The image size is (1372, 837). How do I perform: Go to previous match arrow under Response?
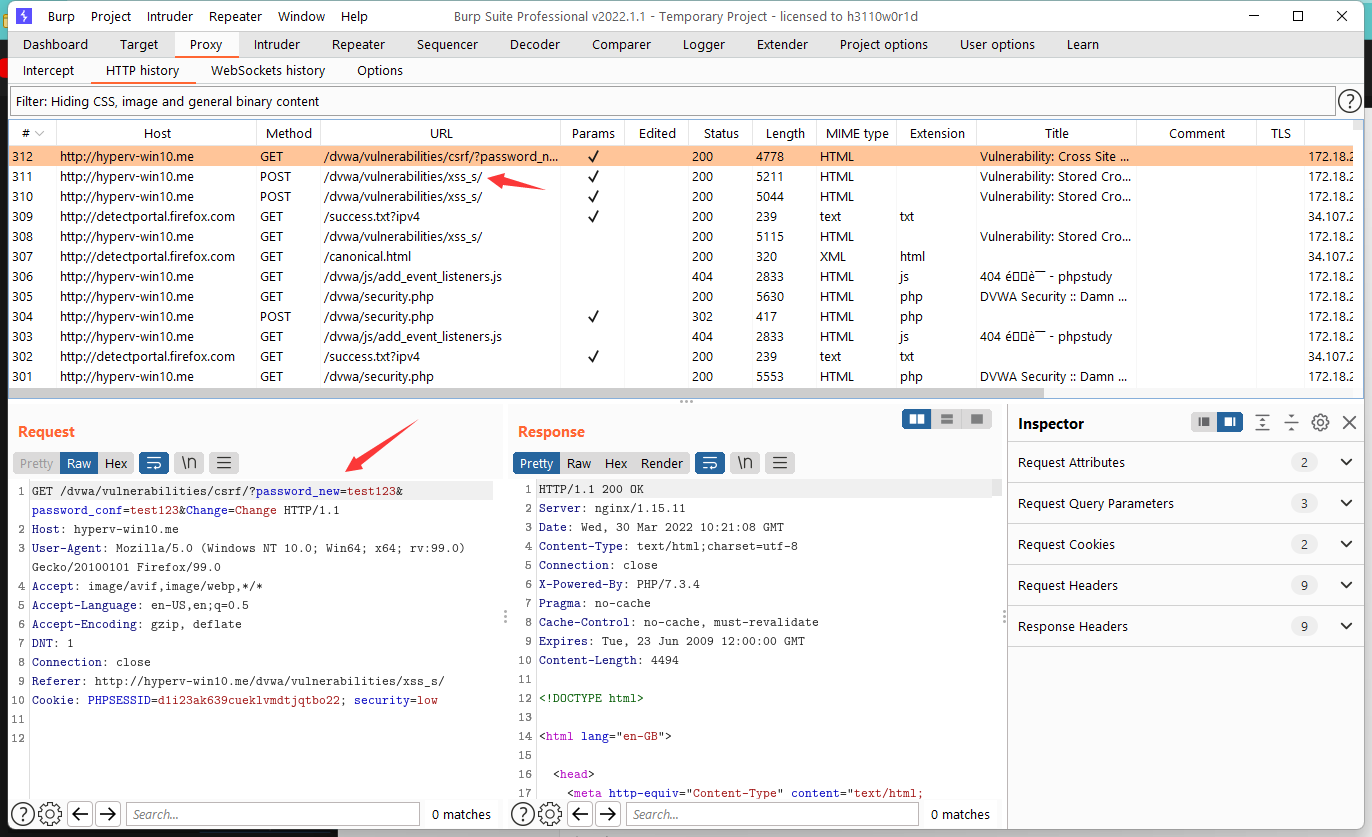[581, 813]
